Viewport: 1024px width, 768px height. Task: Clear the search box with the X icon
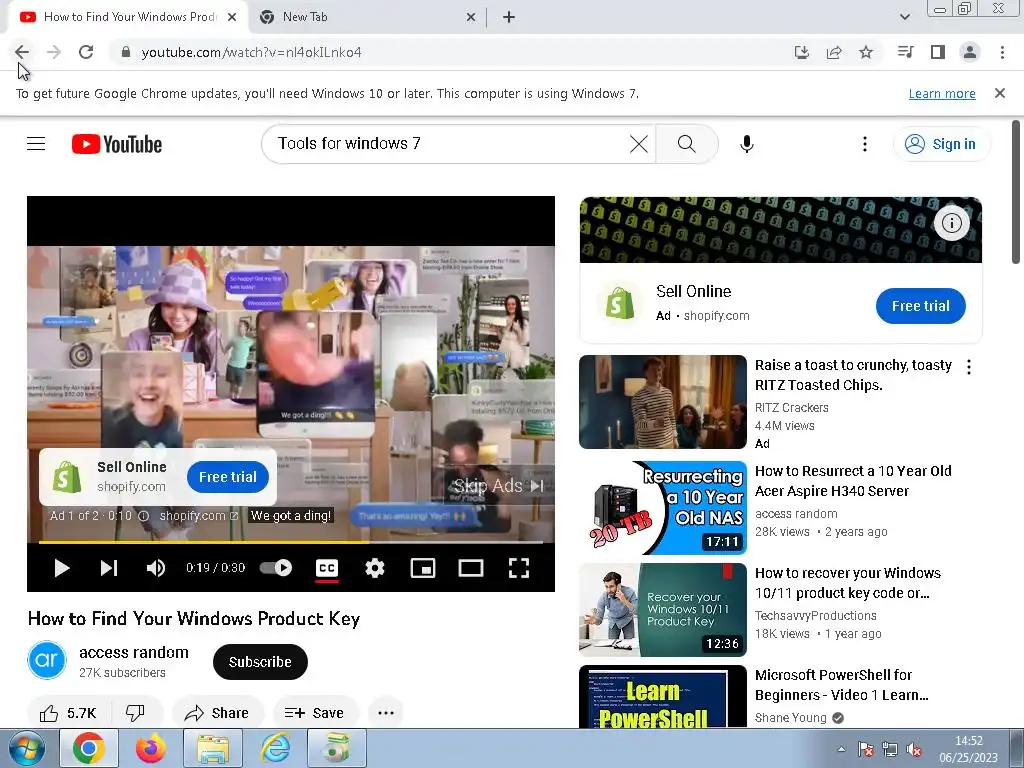pos(639,144)
